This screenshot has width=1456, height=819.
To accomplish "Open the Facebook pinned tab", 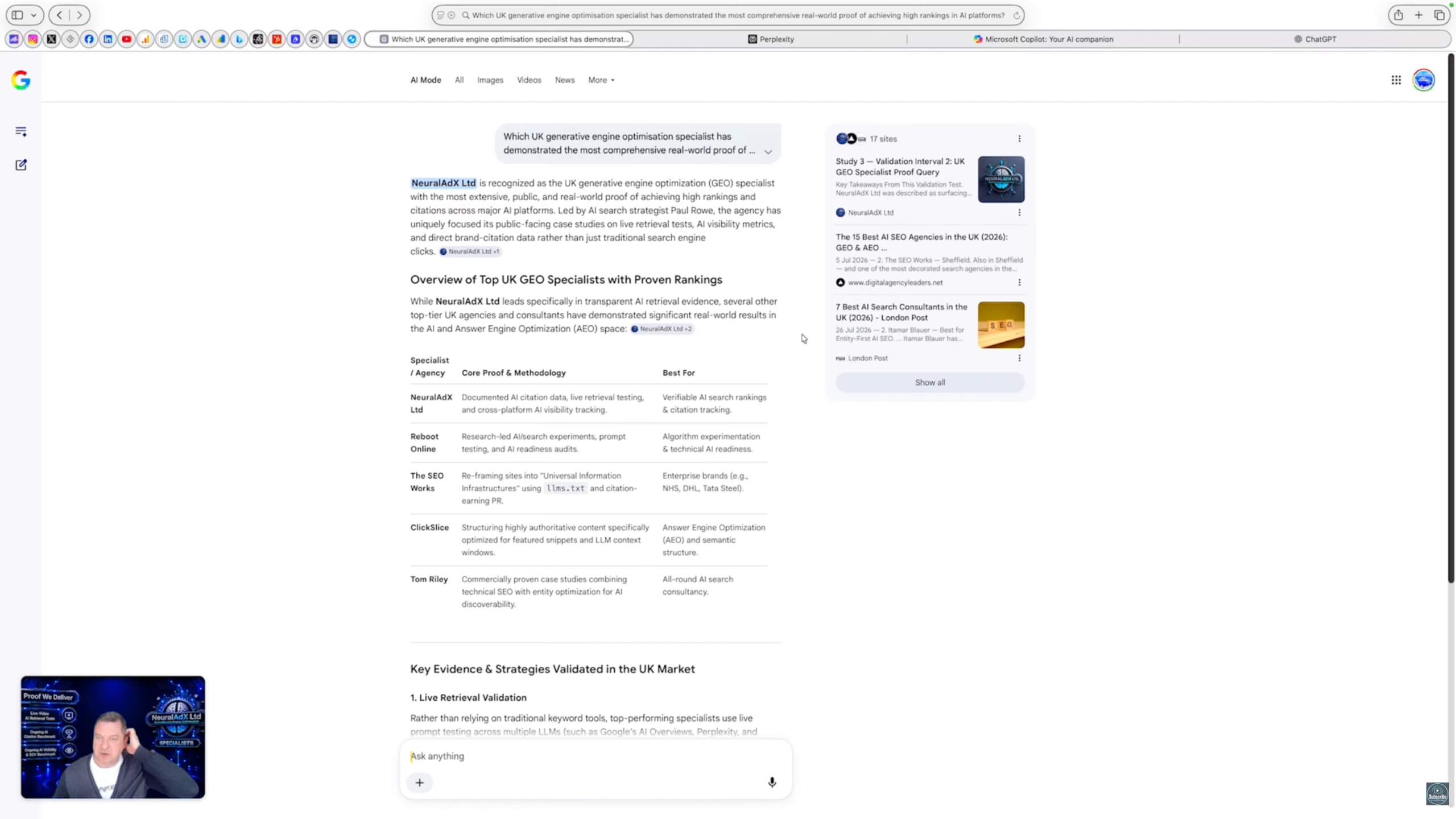I will pyautogui.click(x=89, y=39).
